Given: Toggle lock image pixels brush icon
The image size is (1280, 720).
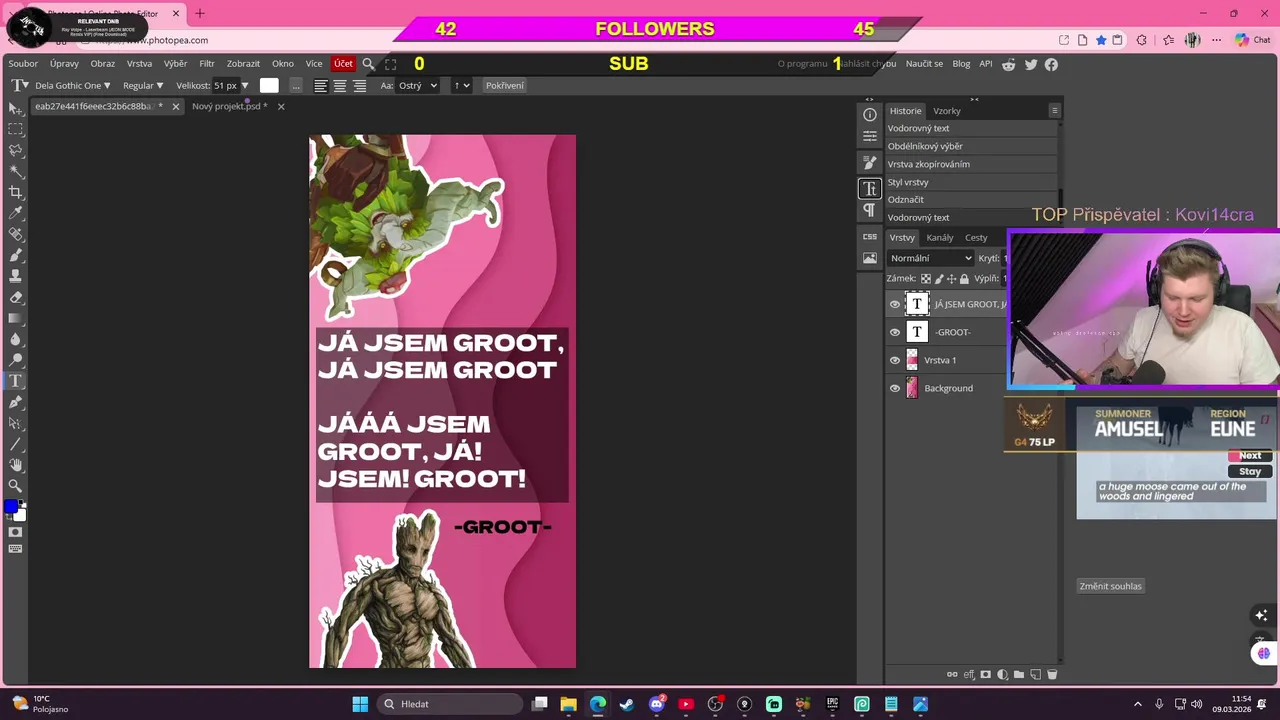Looking at the screenshot, I should (x=939, y=279).
